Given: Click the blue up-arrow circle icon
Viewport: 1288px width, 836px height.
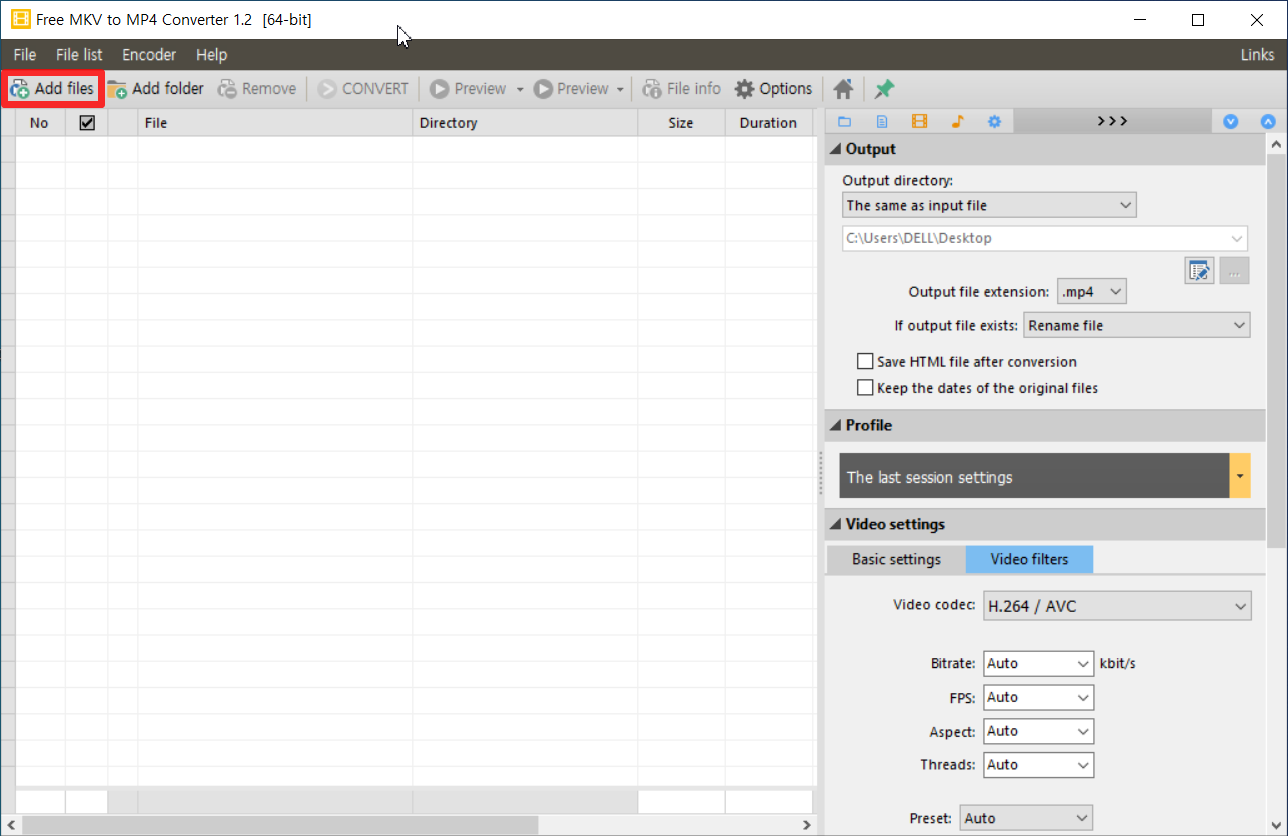Looking at the screenshot, I should pos(1268,122).
